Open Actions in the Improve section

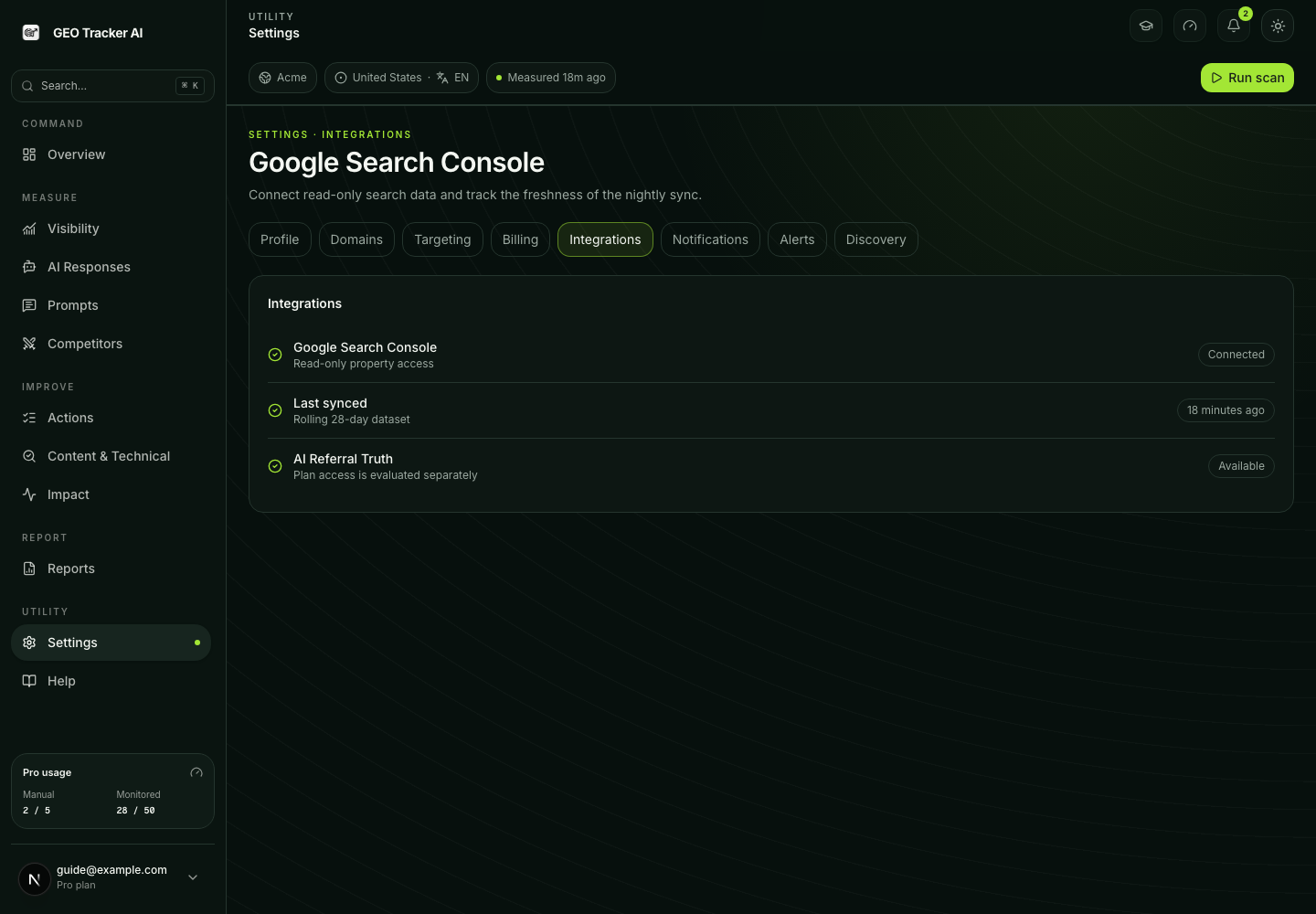(x=111, y=418)
